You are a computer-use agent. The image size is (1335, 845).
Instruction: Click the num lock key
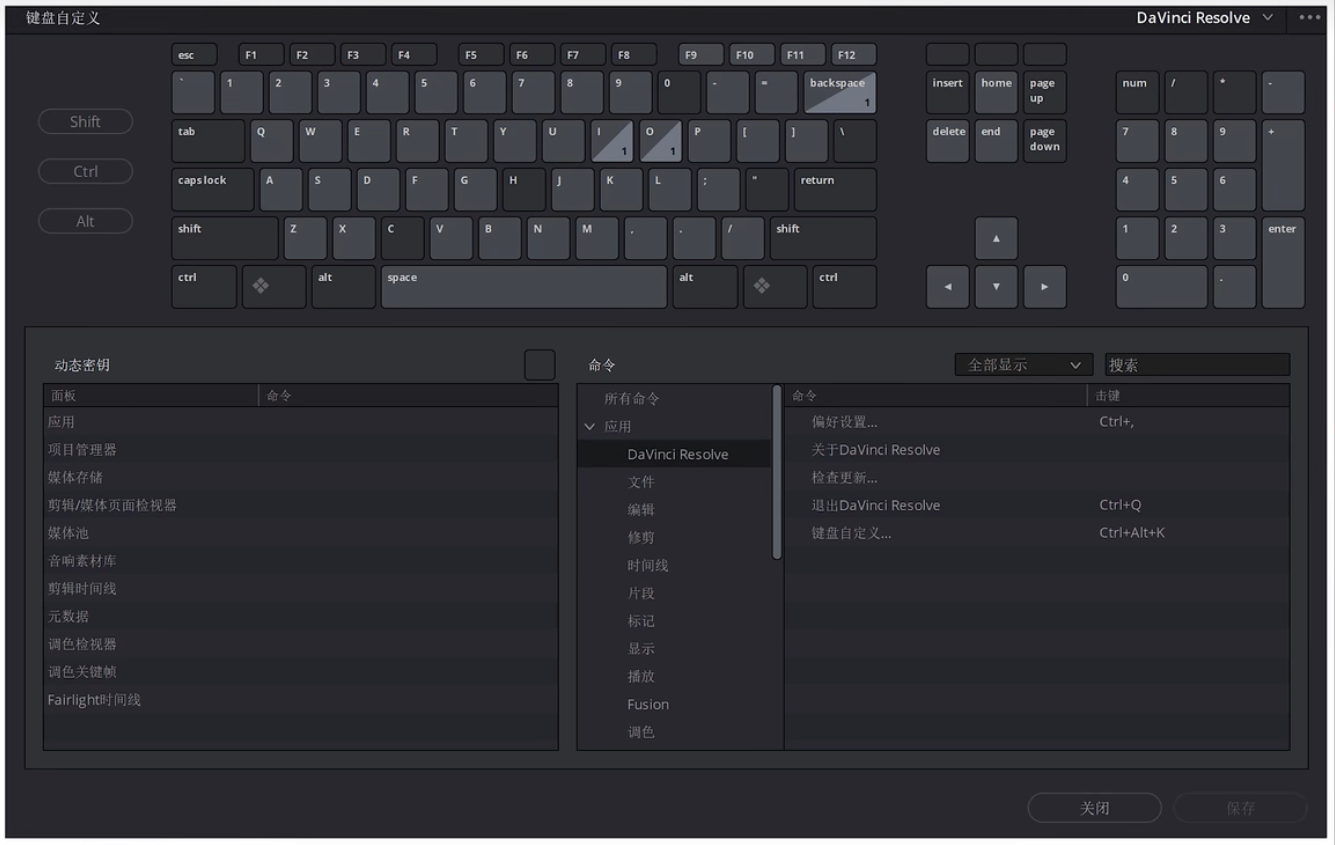pyautogui.click(x=1137, y=92)
